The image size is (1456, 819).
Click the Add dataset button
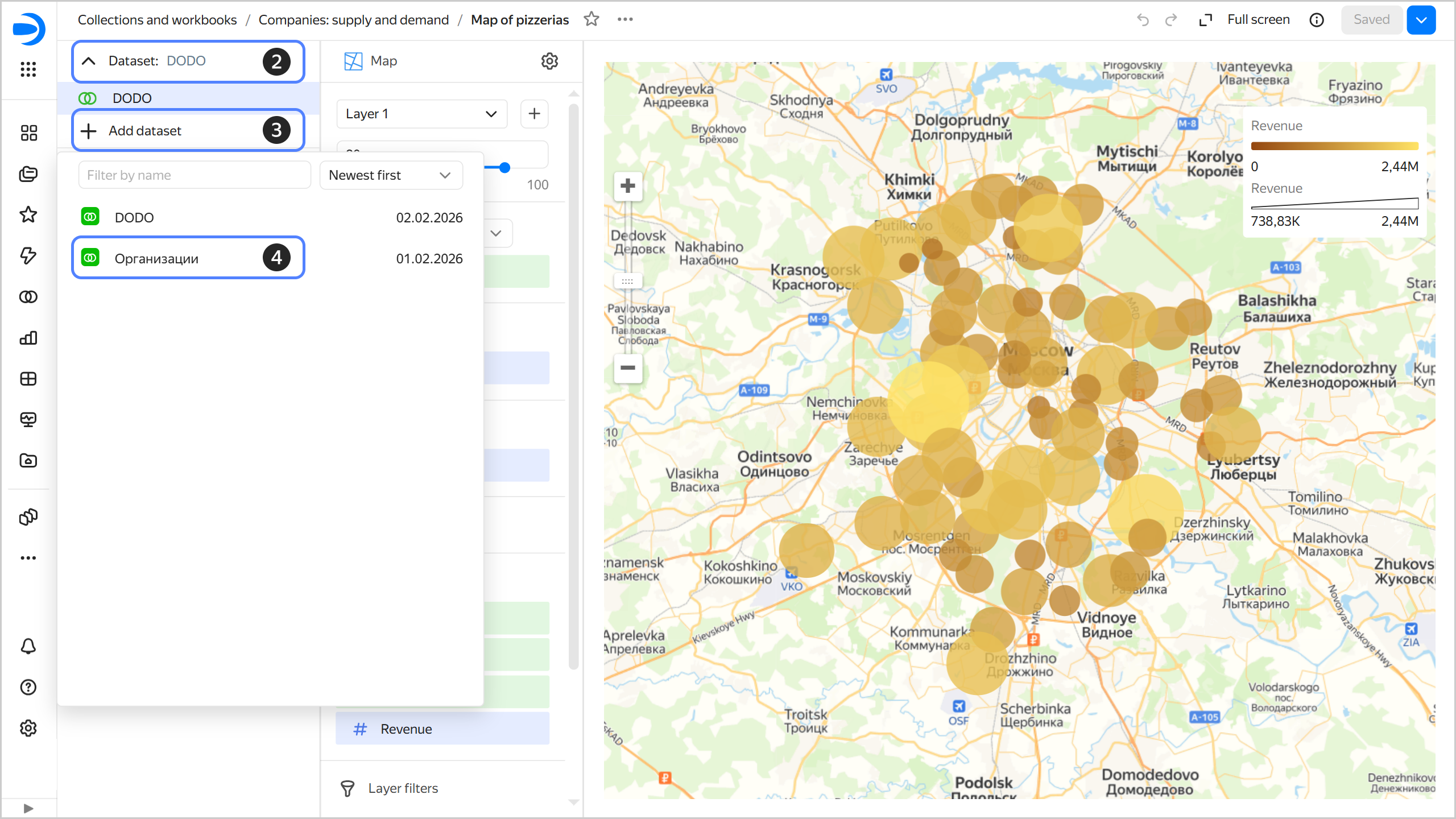click(145, 131)
